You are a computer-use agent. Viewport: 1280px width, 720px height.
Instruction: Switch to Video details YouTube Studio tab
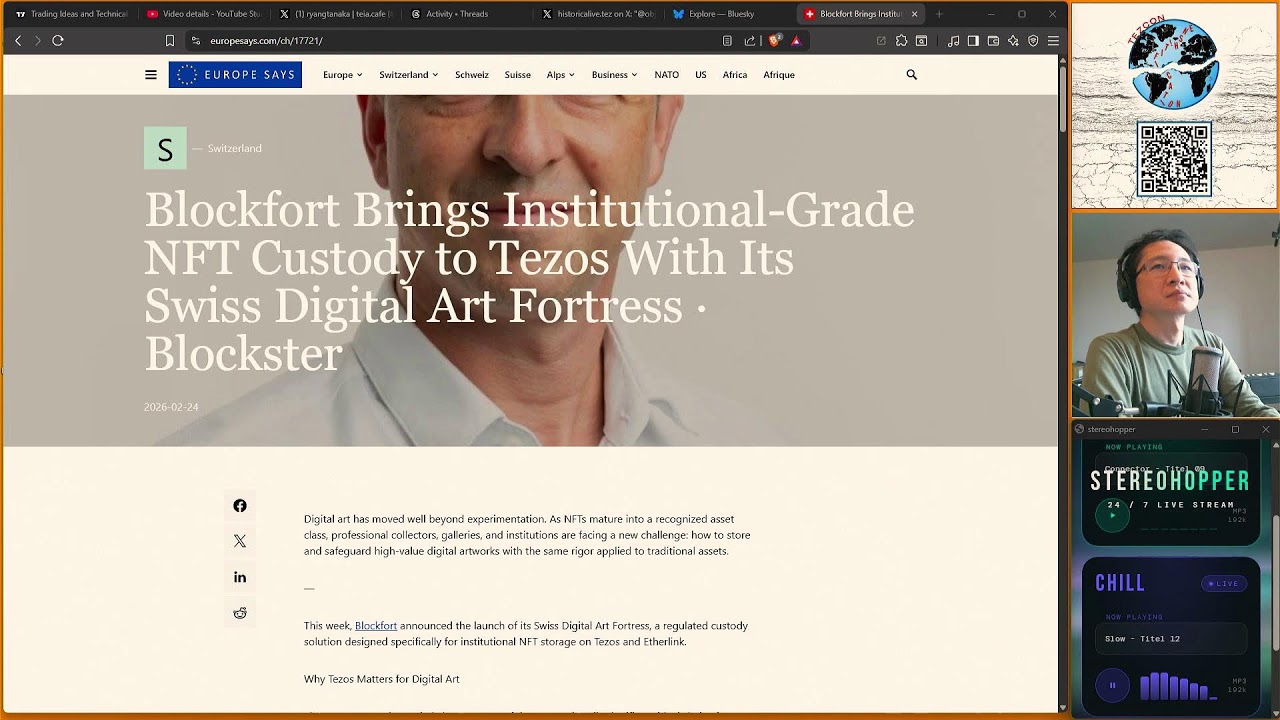[203, 14]
